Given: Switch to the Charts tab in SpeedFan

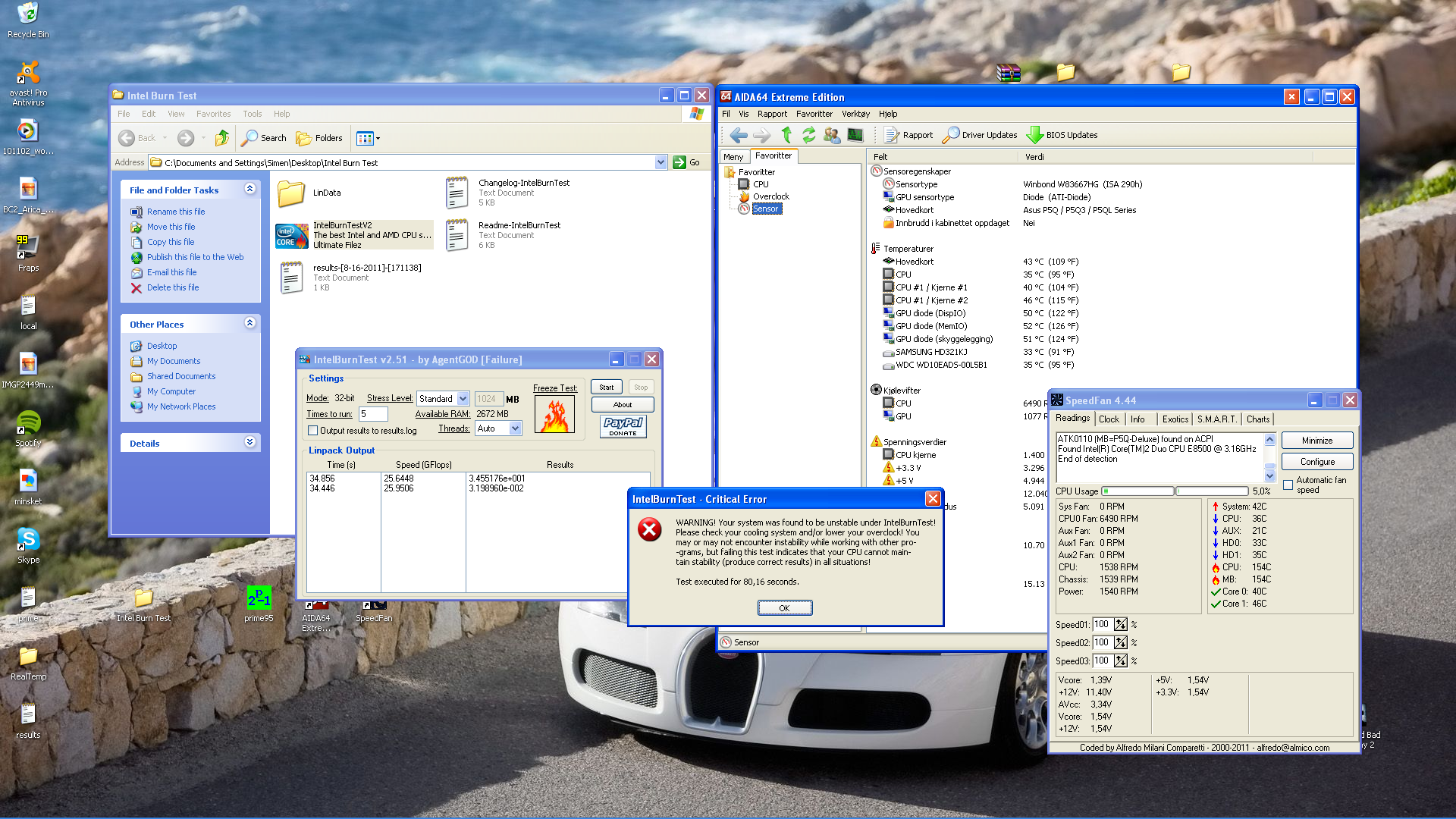Looking at the screenshot, I should tap(1258, 419).
